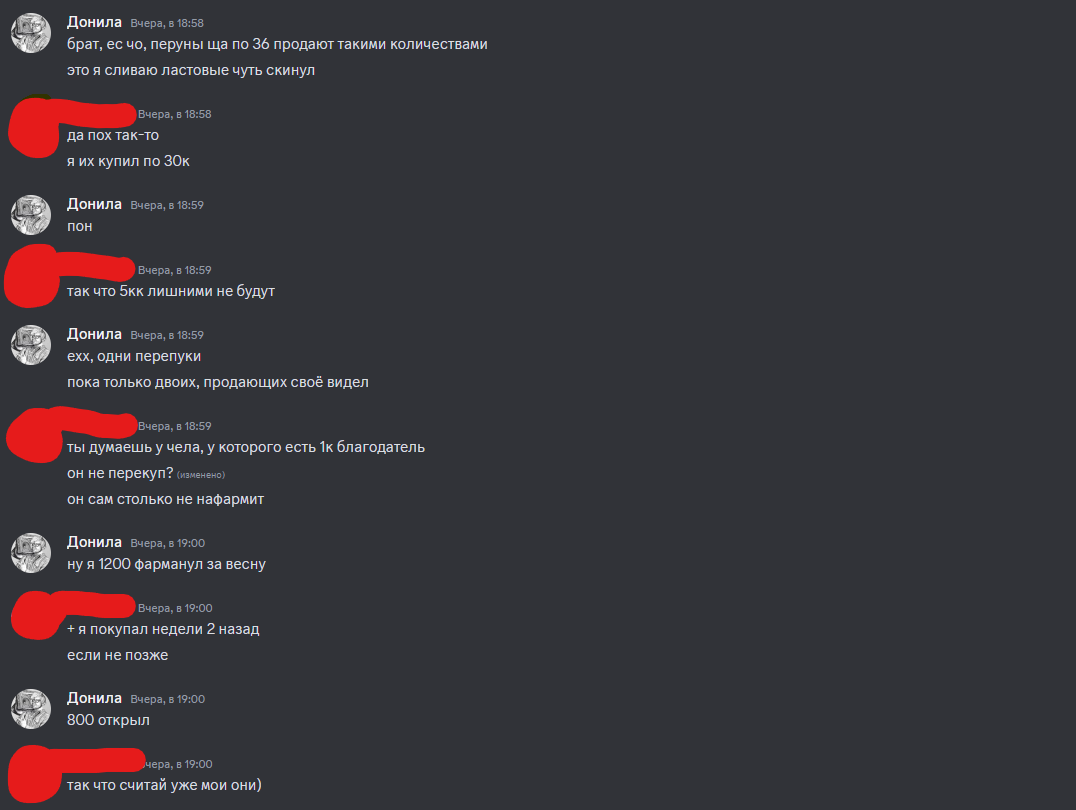Click Донила's avatar by the '1200 фарманул' message
The width and height of the screenshot is (1076, 810).
click(x=31, y=553)
